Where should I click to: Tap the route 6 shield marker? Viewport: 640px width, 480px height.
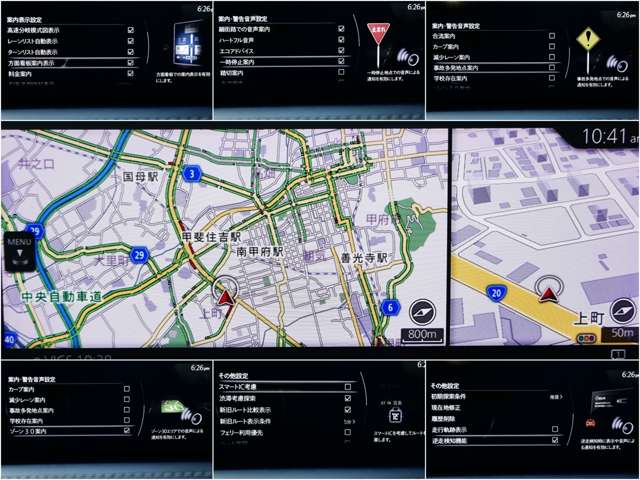click(x=390, y=307)
